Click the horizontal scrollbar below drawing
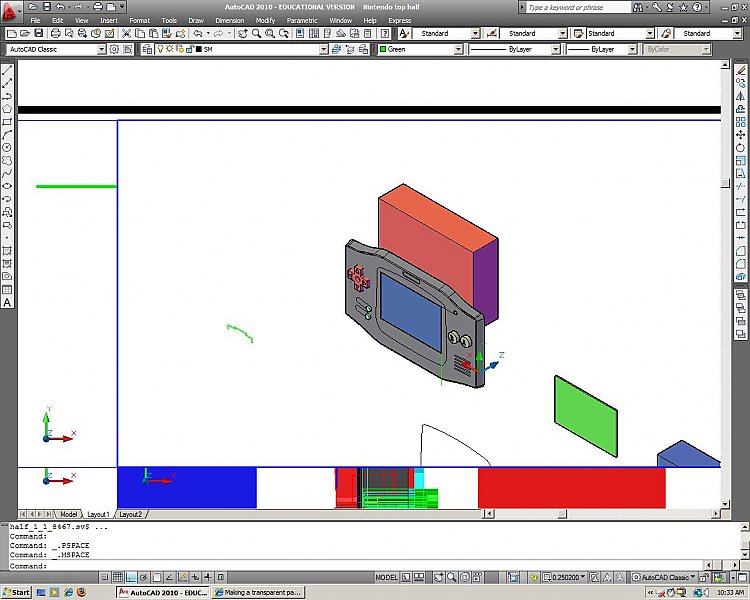 [x=602, y=514]
